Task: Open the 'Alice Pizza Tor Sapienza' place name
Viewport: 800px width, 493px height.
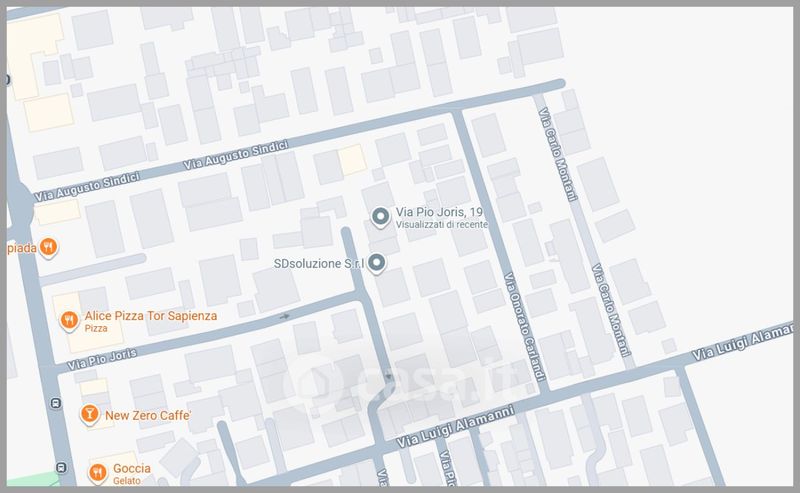Action: tap(151, 315)
